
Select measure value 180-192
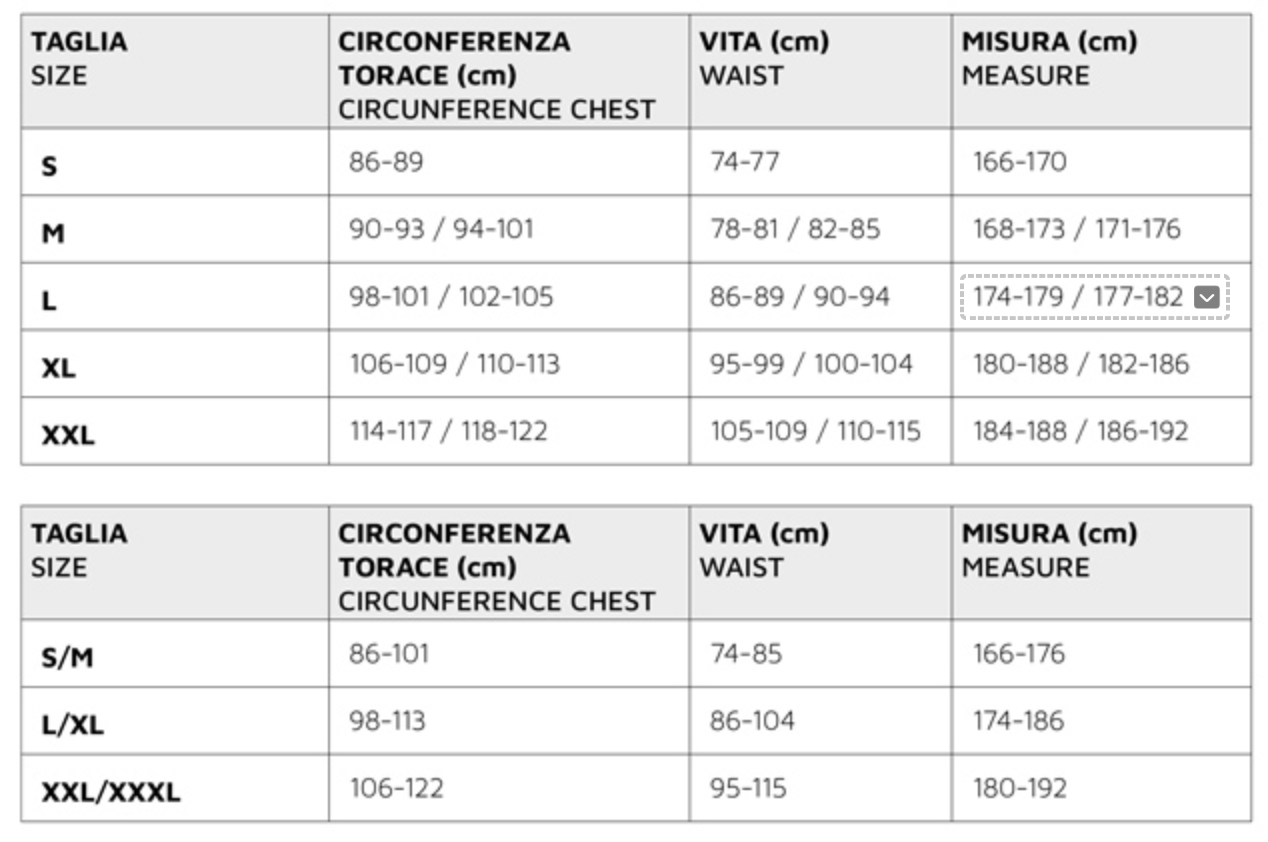[x=1020, y=788]
